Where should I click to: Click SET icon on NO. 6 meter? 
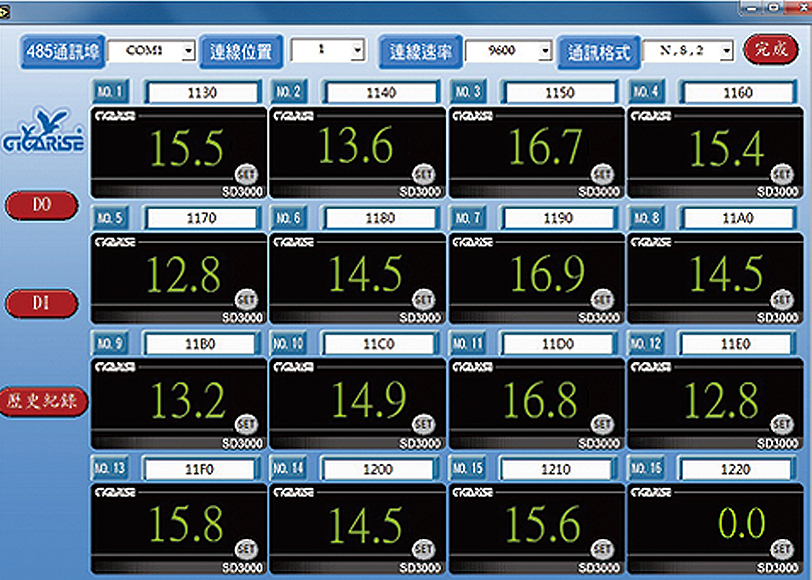[x=423, y=300]
